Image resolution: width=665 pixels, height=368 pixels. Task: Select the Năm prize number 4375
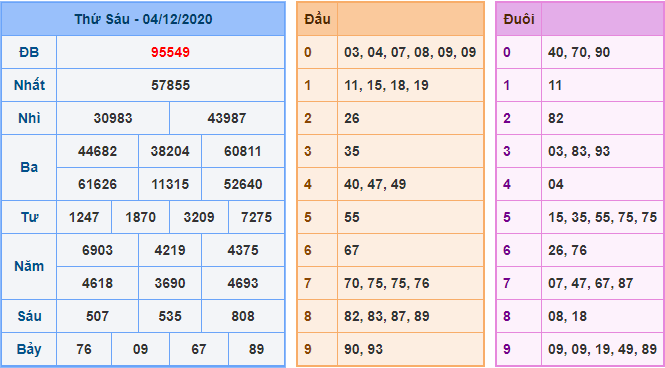point(243,250)
